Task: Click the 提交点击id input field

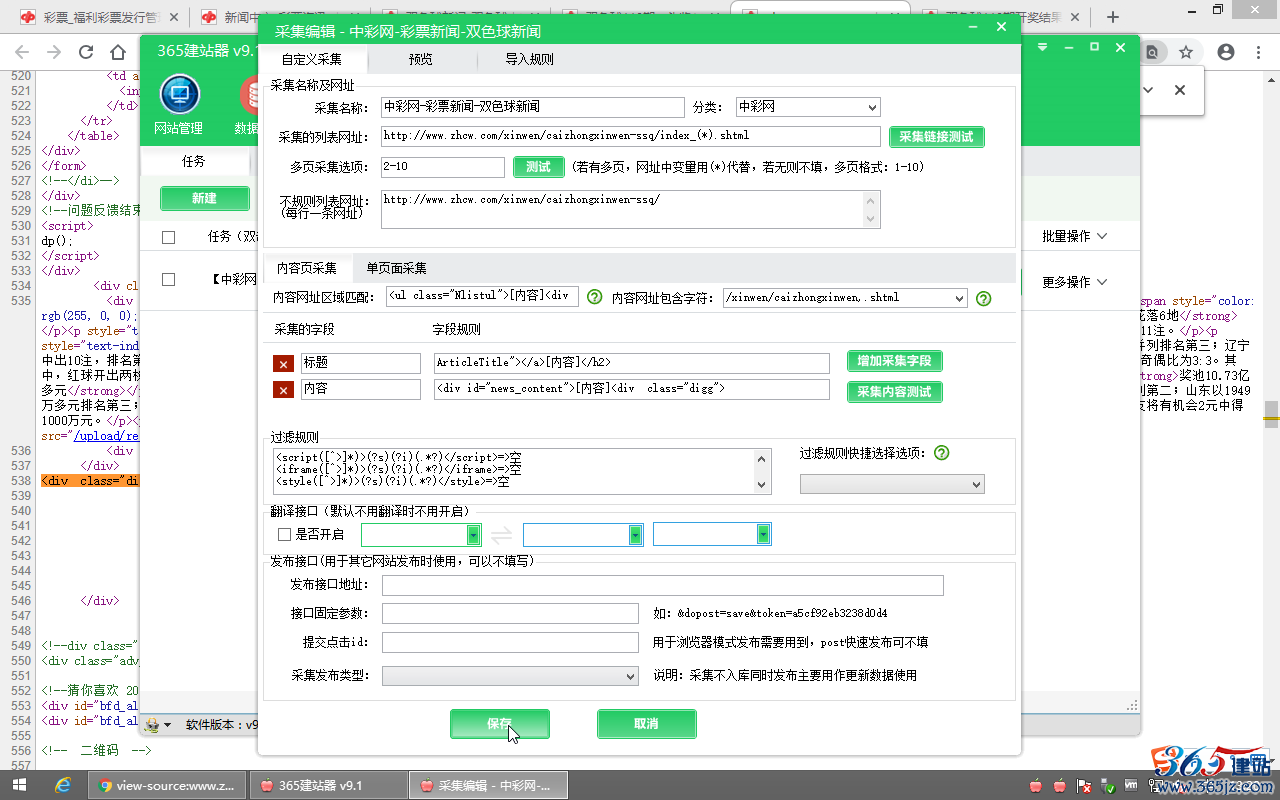Action: (510, 642)
